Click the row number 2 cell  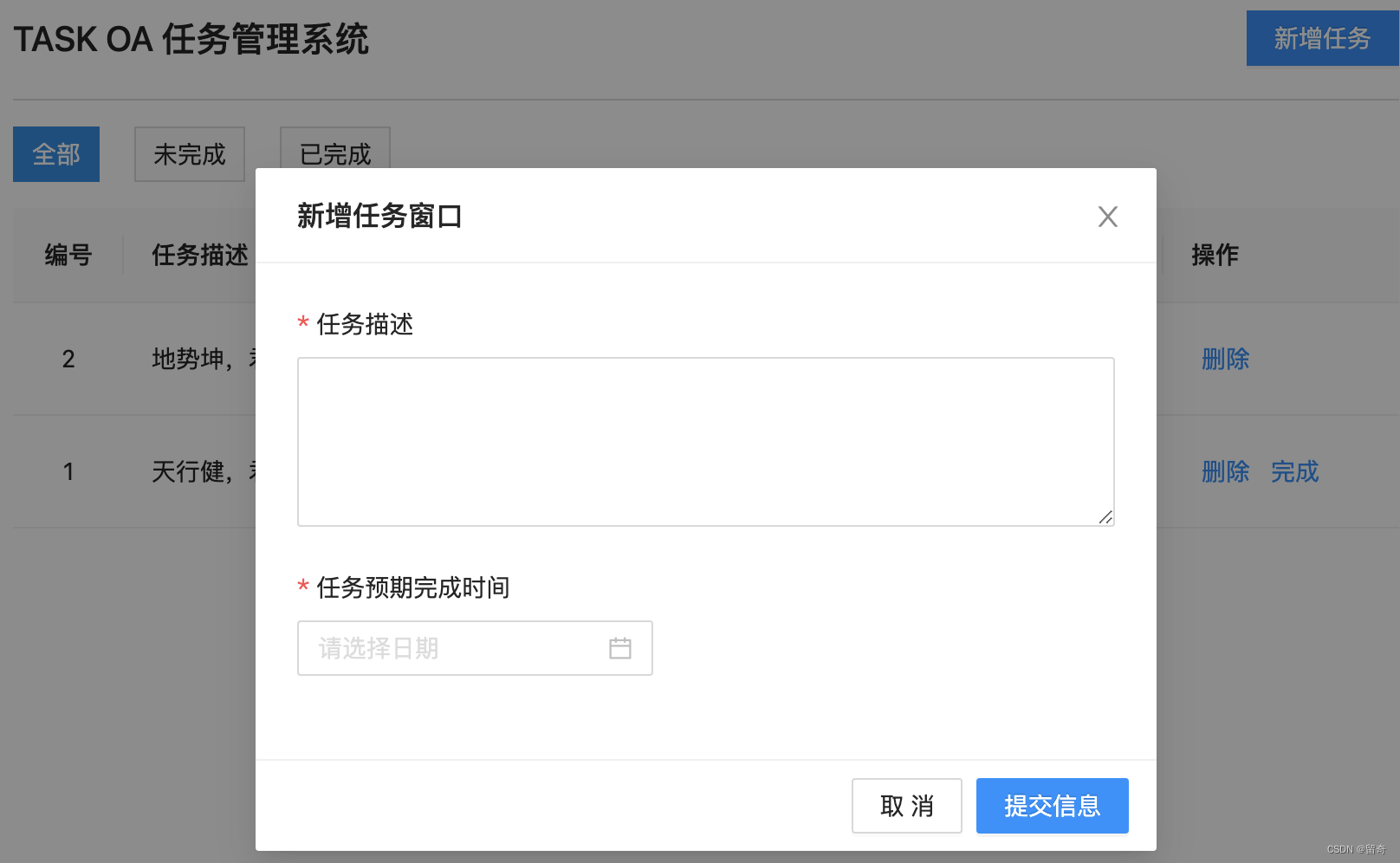pyautogui.click(x=68, y=359)
